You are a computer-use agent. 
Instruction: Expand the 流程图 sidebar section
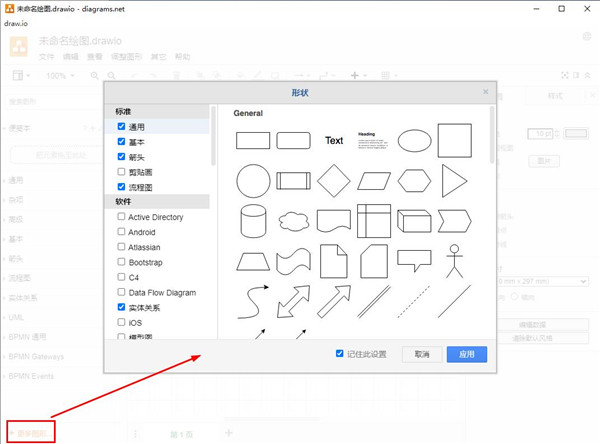coord(22,278)
